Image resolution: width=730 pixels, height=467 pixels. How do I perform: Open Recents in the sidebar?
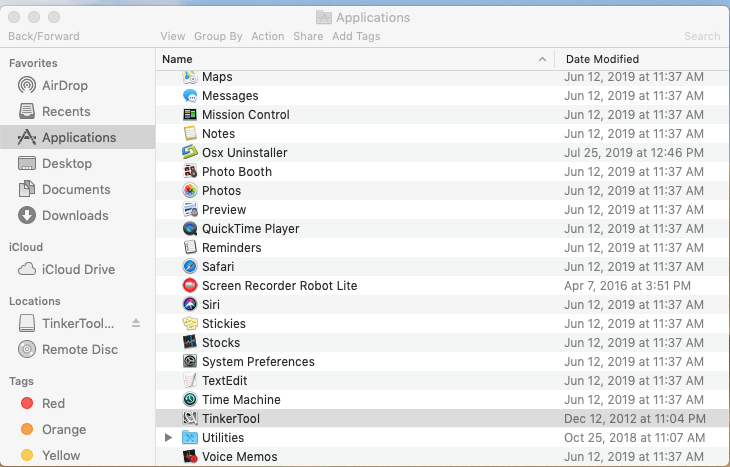pos(77,112)
